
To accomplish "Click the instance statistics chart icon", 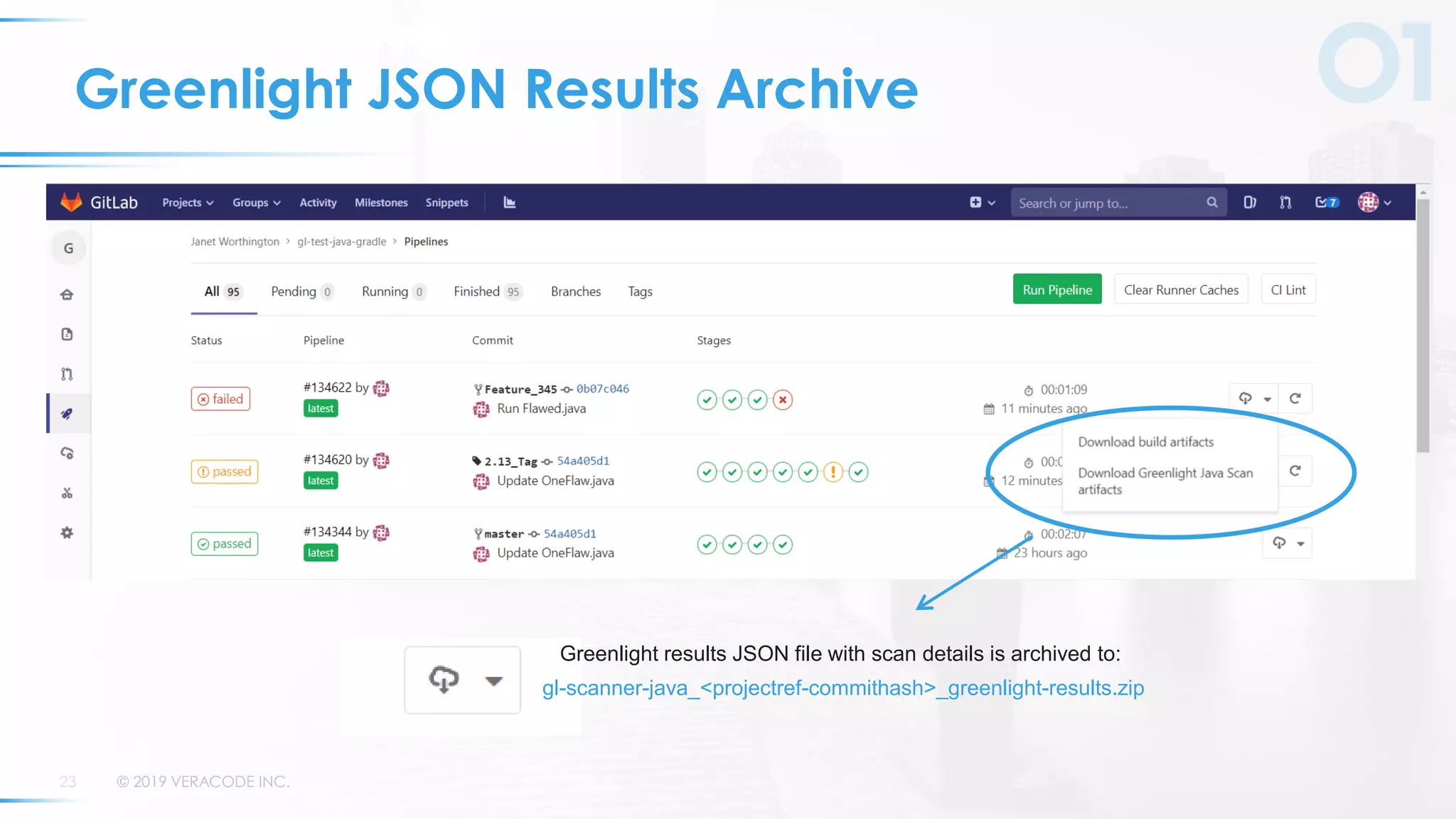I will pyautogui.click(x=509, y=203).
